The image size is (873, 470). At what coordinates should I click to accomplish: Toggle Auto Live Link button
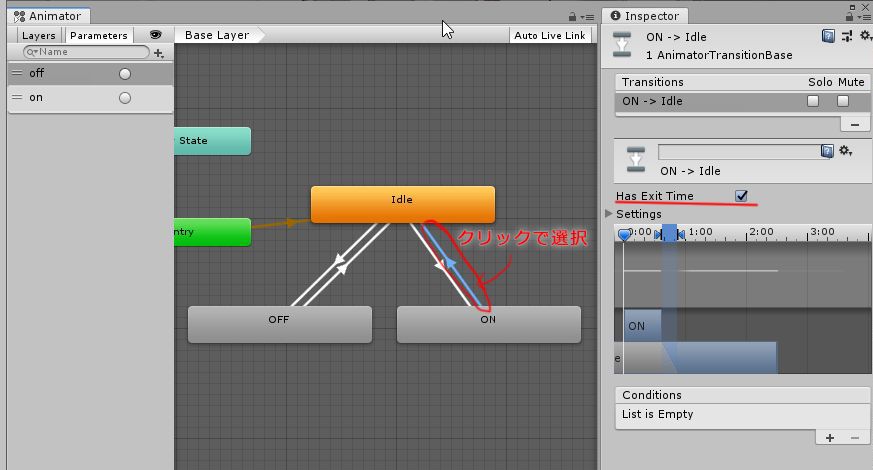click(x=550, y=35)
